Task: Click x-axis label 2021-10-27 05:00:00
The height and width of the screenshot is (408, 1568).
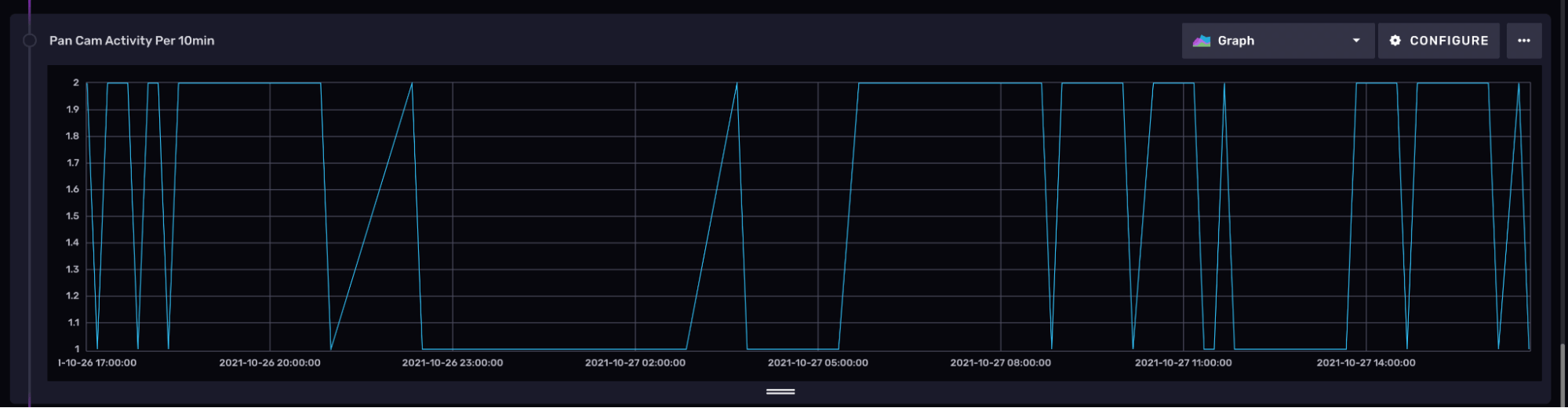Action: pyautogui.click(x=818, y=362)
